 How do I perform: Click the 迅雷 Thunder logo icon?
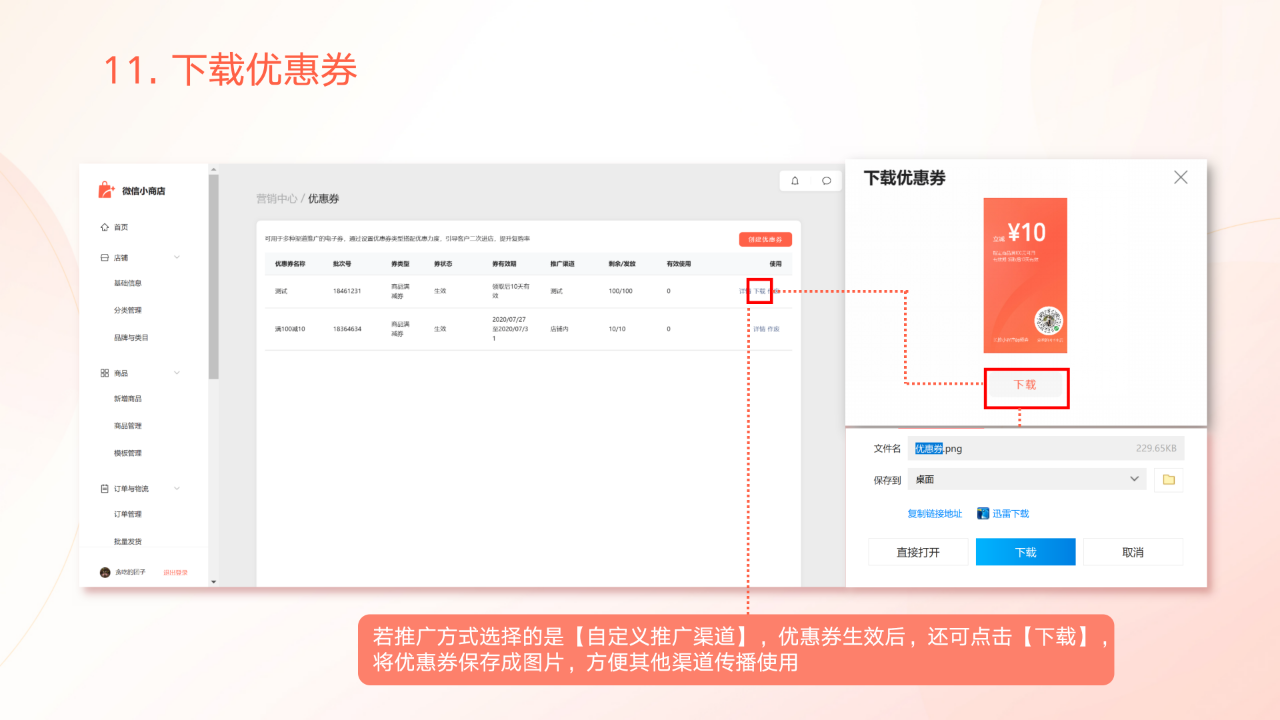tap(983, 514)
